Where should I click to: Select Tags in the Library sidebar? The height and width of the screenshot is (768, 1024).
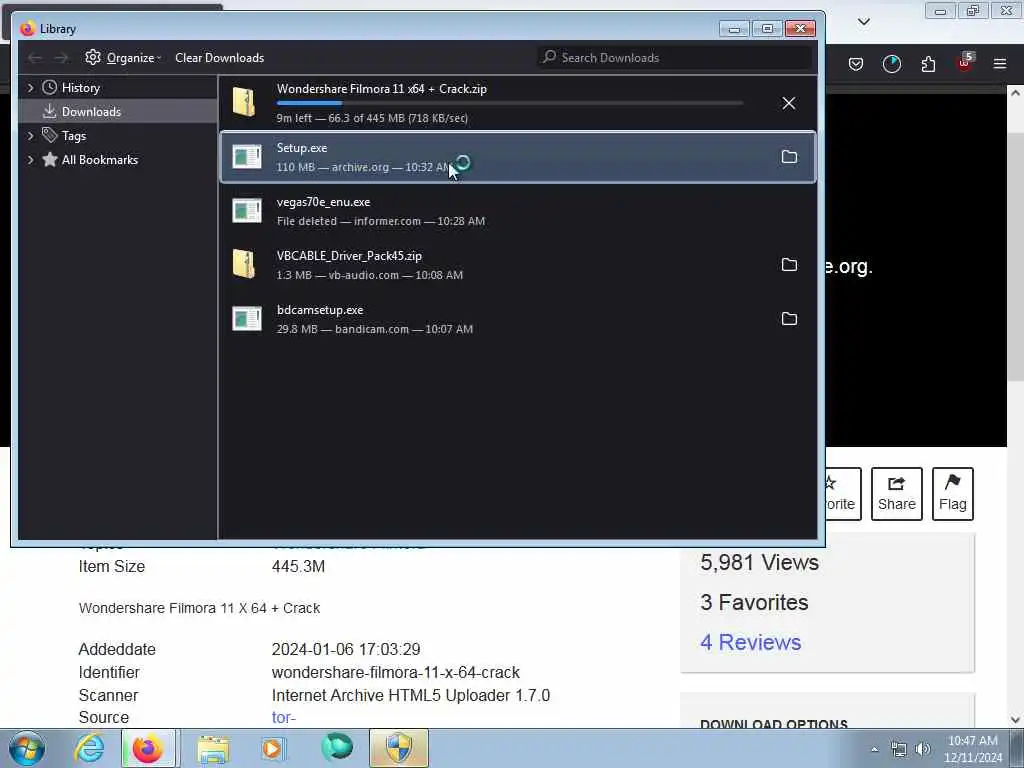click(x=74, y=136)
